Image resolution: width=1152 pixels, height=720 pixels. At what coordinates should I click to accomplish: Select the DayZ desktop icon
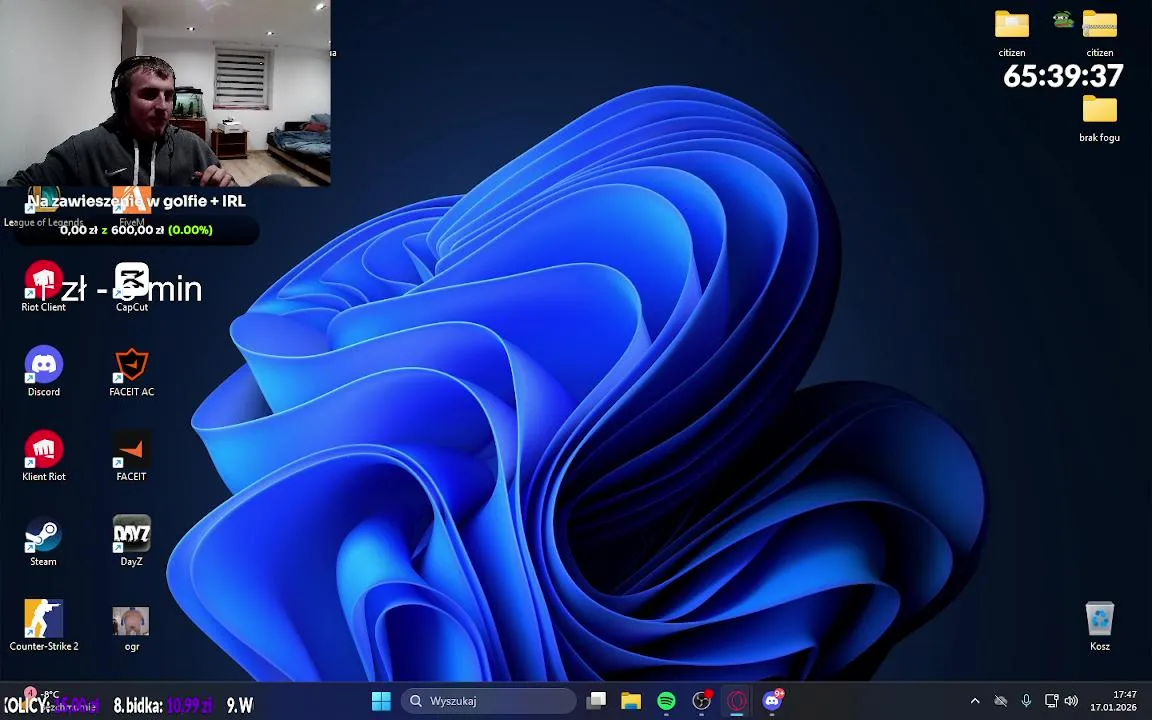click(x=132, y=541)
